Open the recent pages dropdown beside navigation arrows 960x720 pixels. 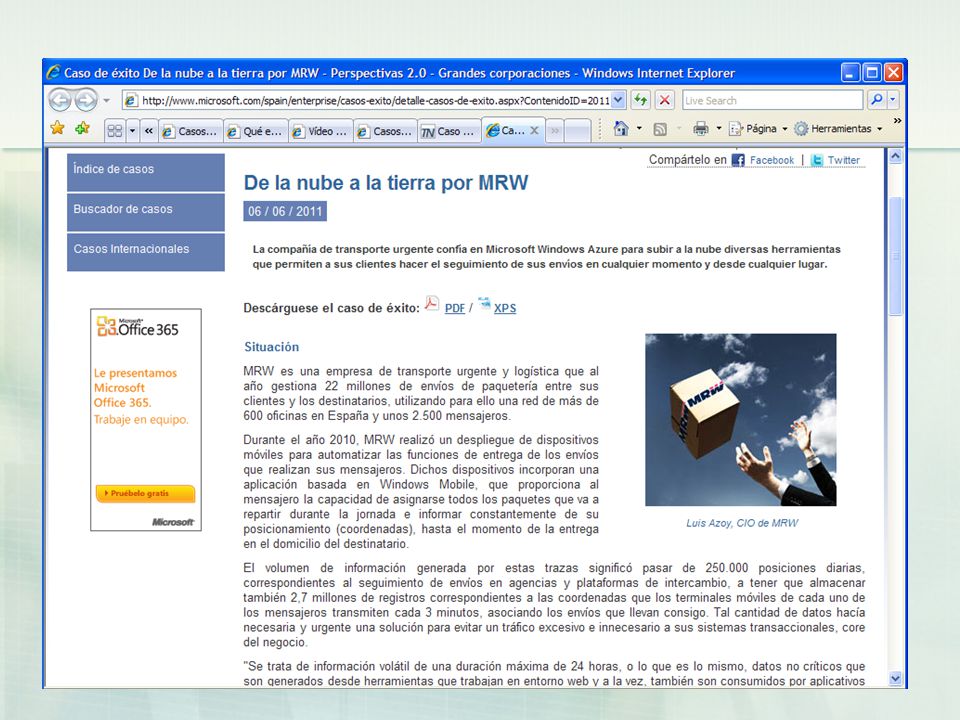point(107,100)
